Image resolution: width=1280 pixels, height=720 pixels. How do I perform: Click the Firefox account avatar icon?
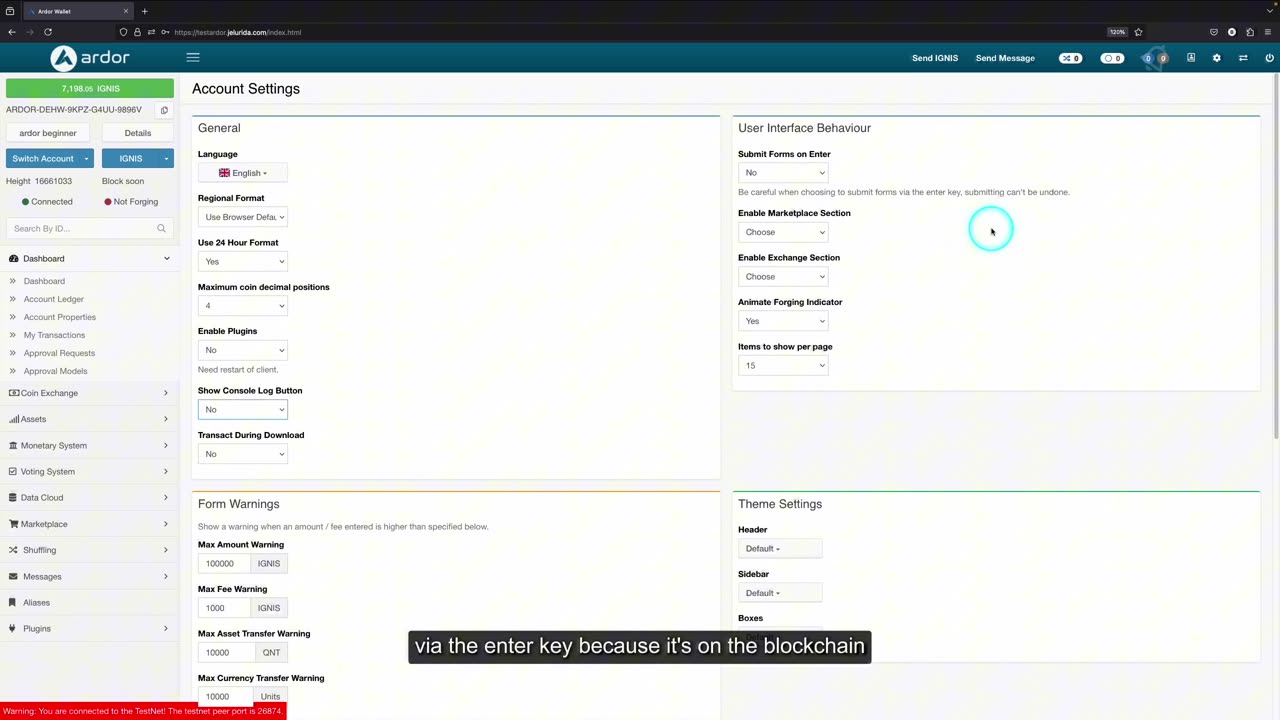pos(1232,32)
